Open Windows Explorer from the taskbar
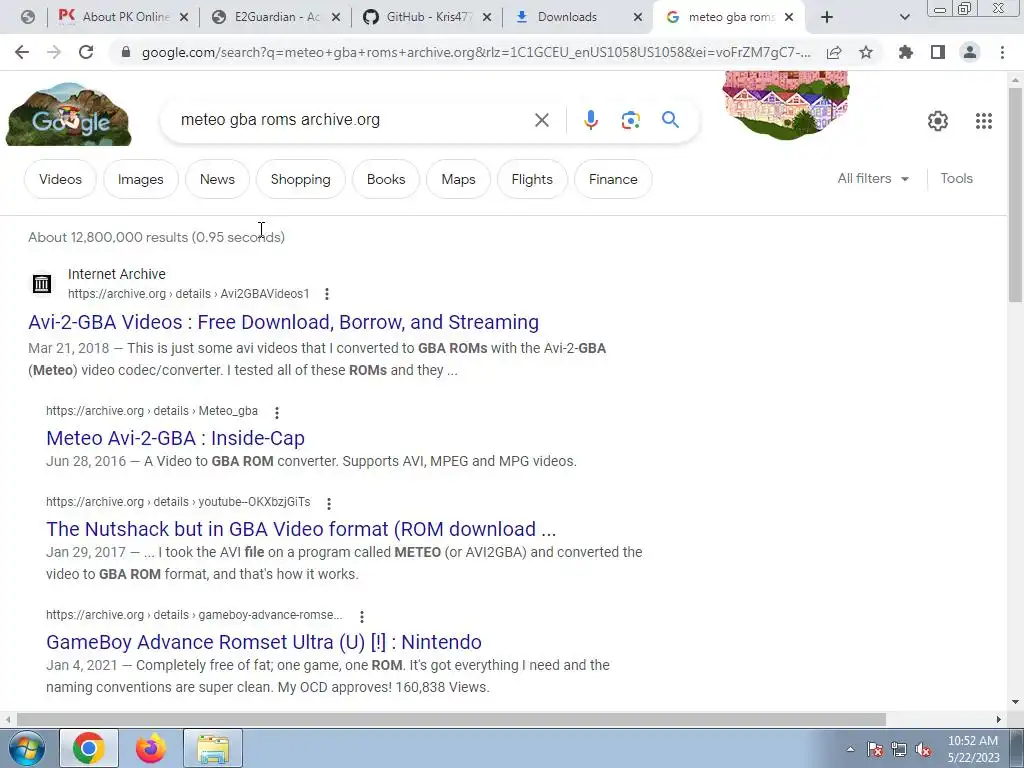Viewport: 1024px width, 768px height. [213, 748]
